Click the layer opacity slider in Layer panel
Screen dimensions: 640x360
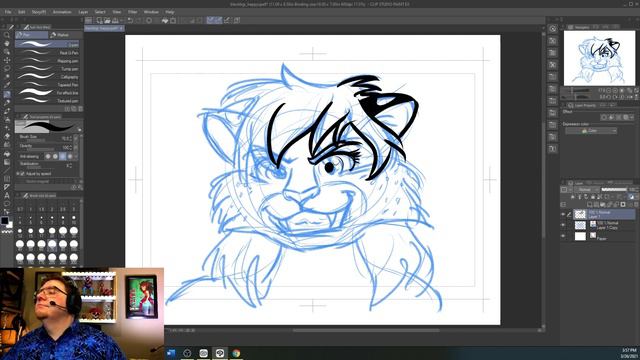[614, 189]
